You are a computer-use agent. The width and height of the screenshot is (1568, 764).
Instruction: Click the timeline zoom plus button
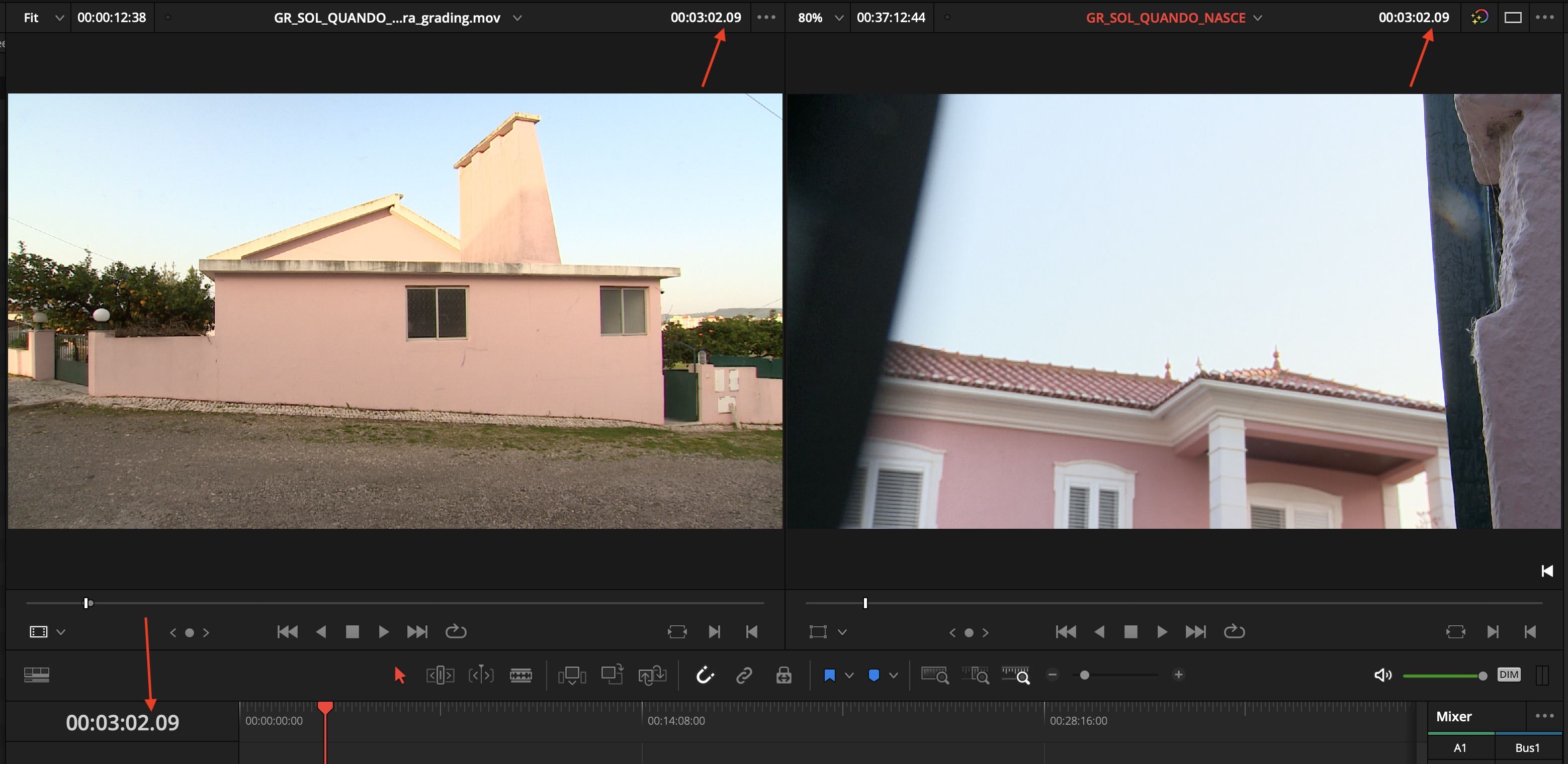tap(1178, 675)
